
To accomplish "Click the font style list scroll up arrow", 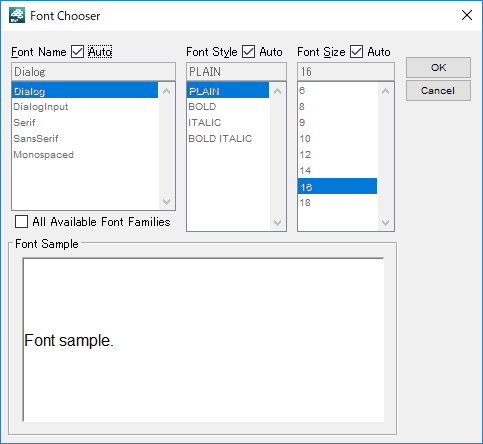I will pos(277,91).
